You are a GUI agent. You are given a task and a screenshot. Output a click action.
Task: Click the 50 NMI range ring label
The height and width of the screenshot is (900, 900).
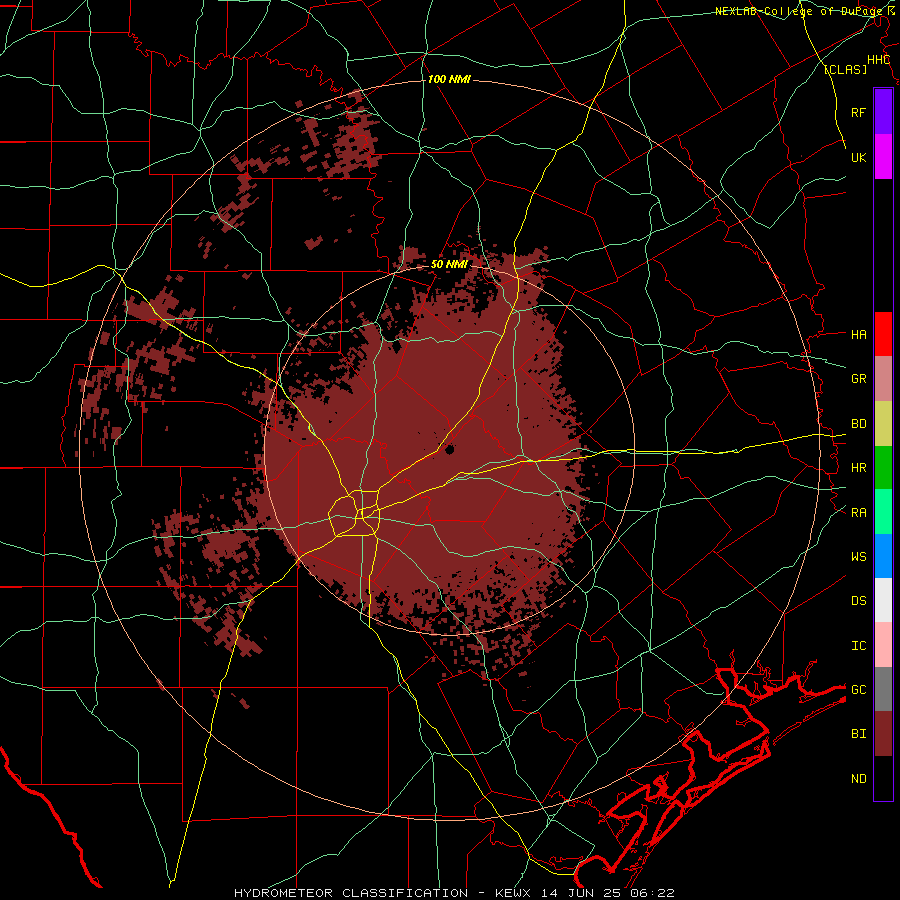(449, 264)
